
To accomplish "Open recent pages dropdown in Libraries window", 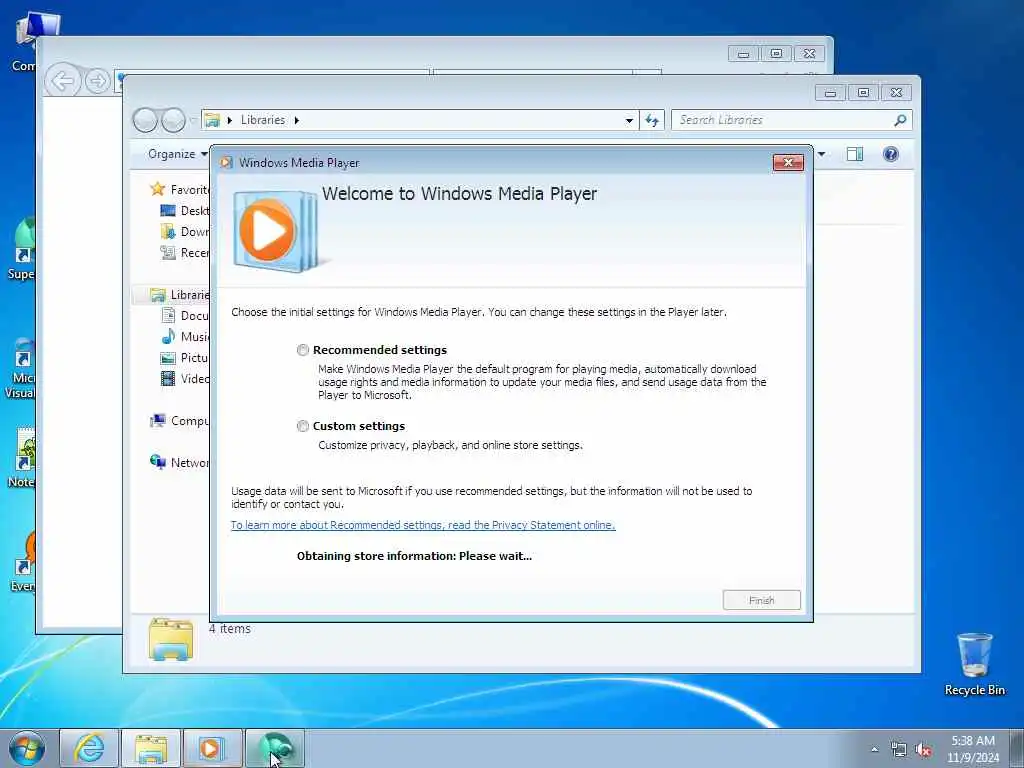I will [x=193, y=120].
